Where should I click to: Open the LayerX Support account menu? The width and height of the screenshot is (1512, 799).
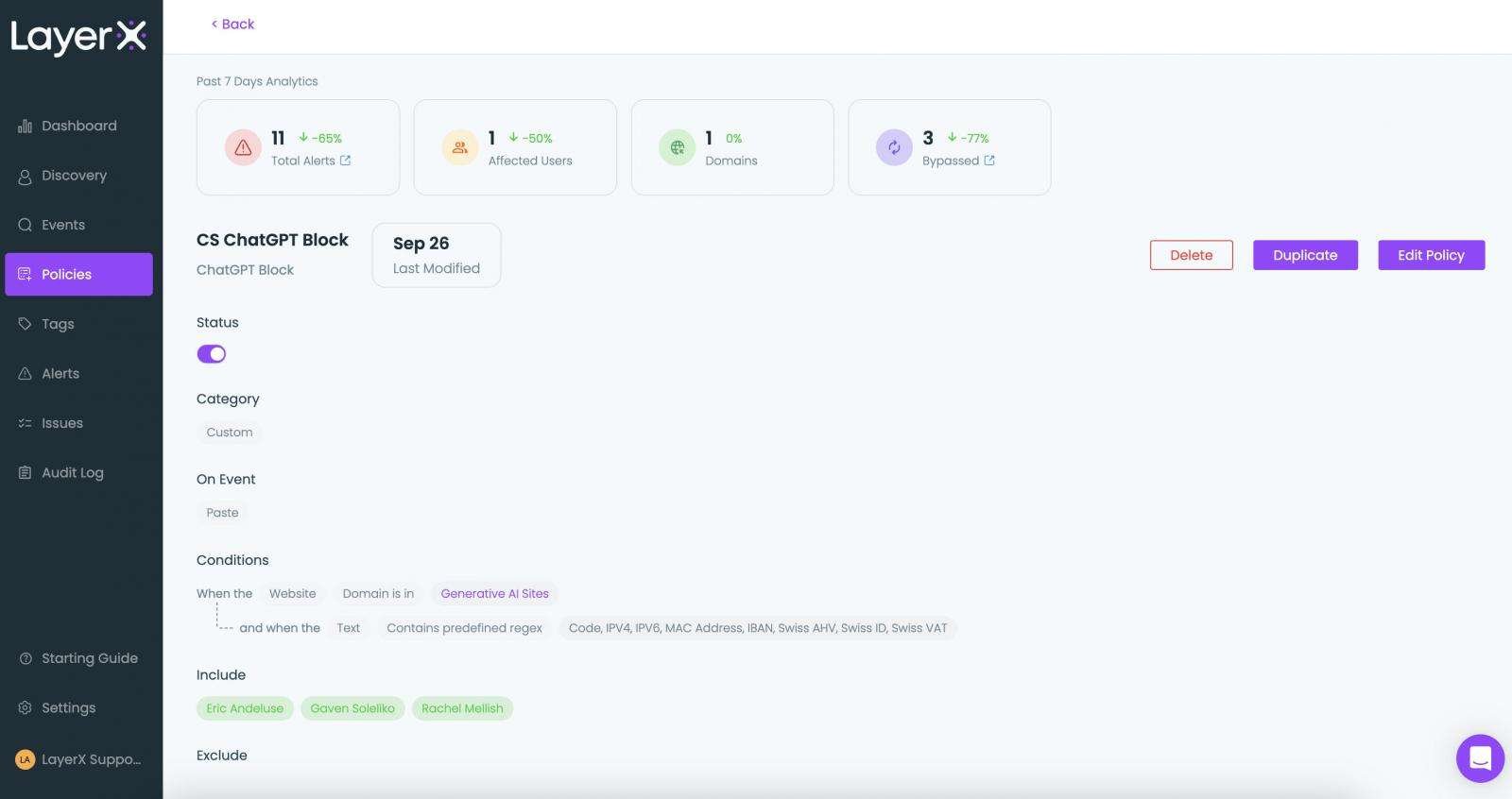click(x=78, y=759)
